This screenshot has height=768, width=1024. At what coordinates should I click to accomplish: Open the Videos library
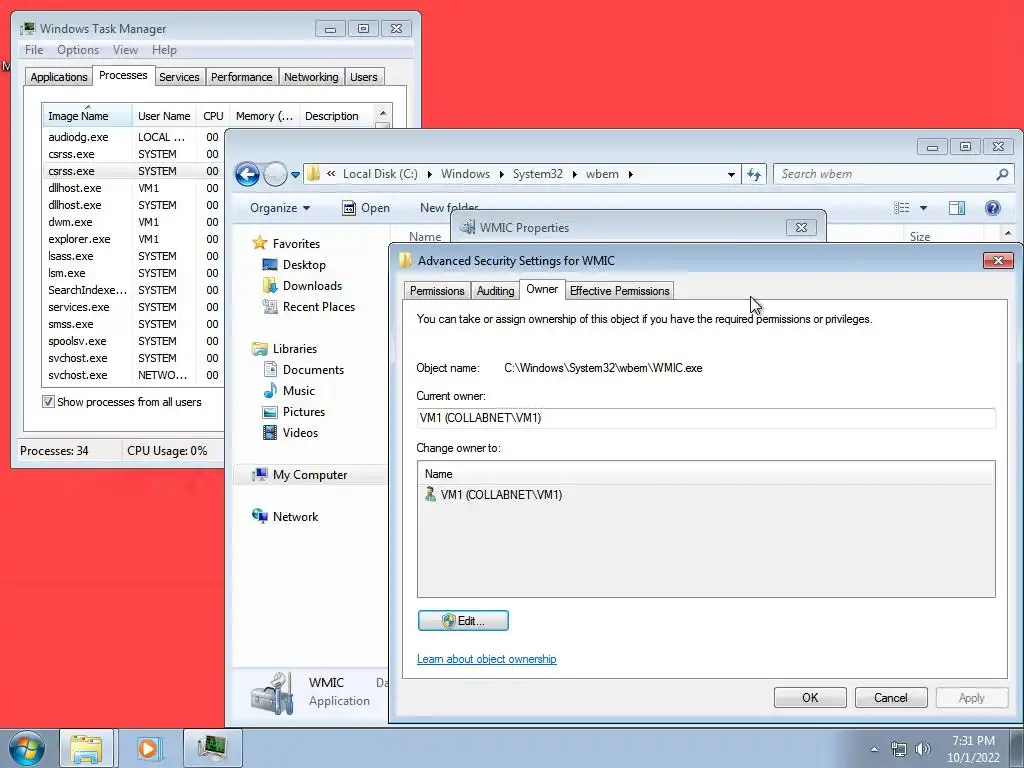pos(300,432)
